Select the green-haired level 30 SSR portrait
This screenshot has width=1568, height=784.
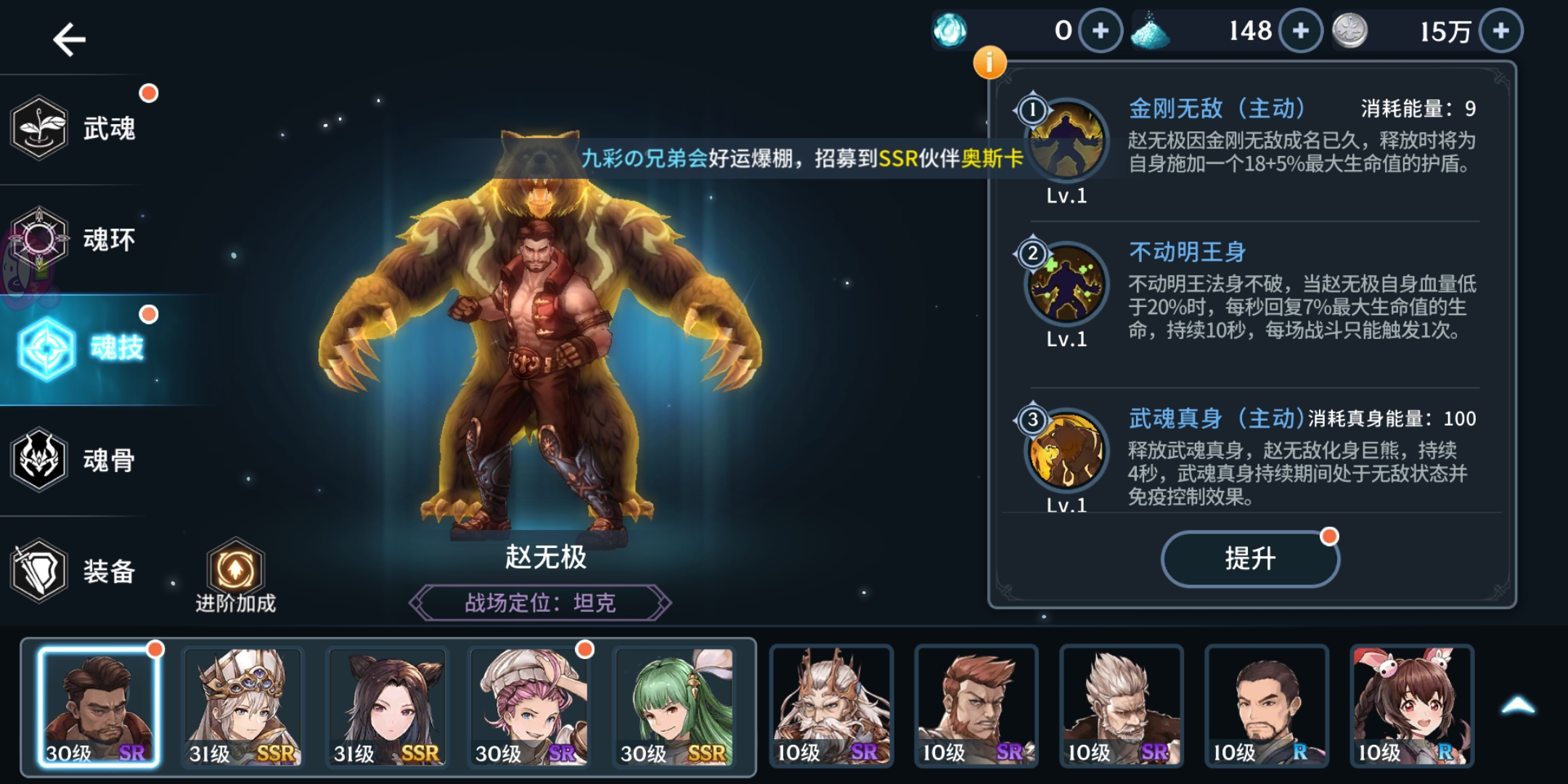(x=674, y=706)
